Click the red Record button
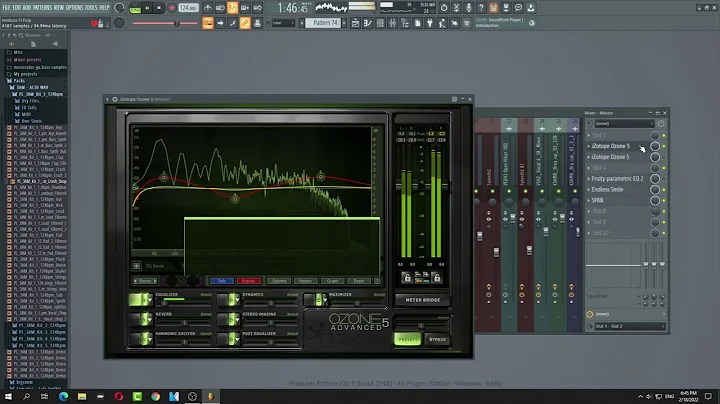720x404 pixels. [172, 8]
